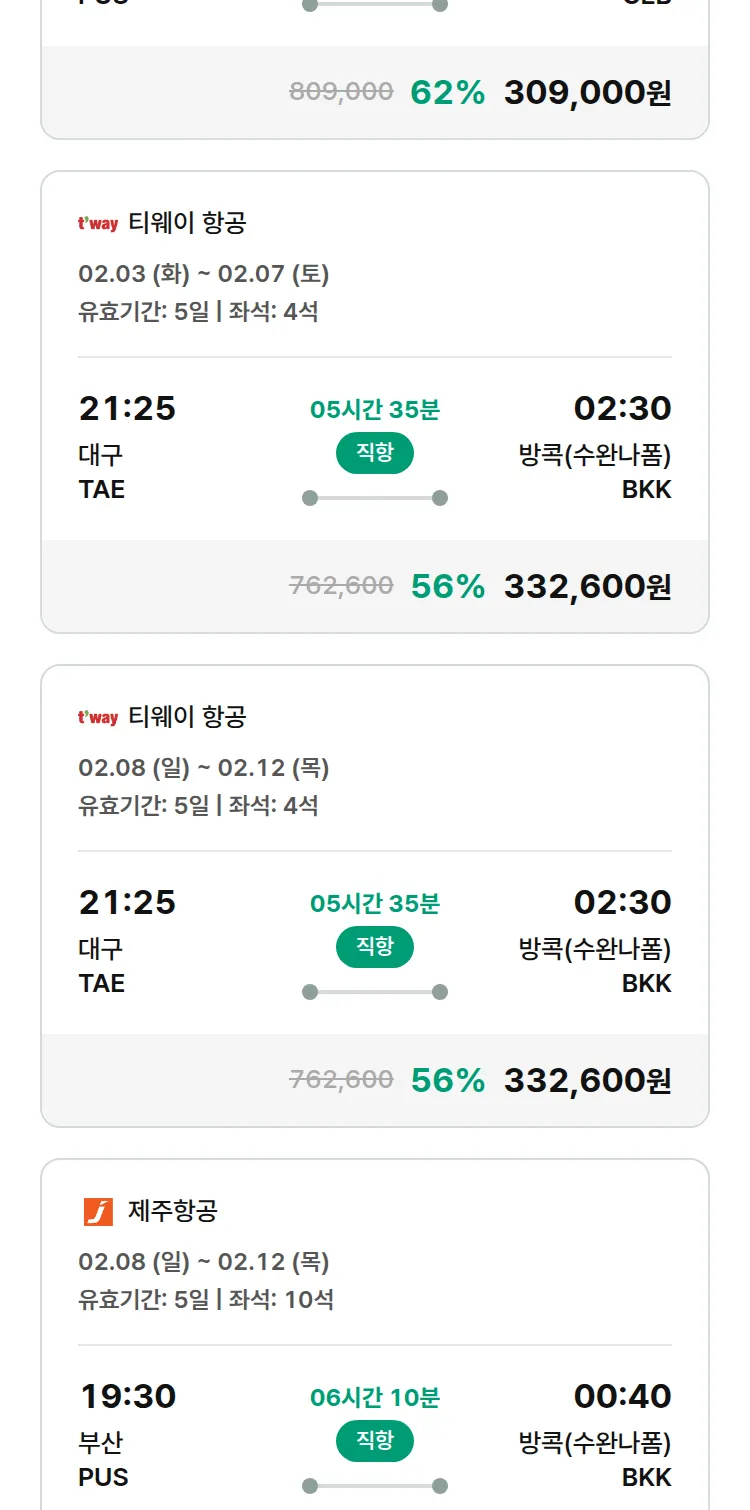This screenshot has height=1510, width=750.
Task: Open the 제주항공 airline name
Action: click(x=173, y=1211)
